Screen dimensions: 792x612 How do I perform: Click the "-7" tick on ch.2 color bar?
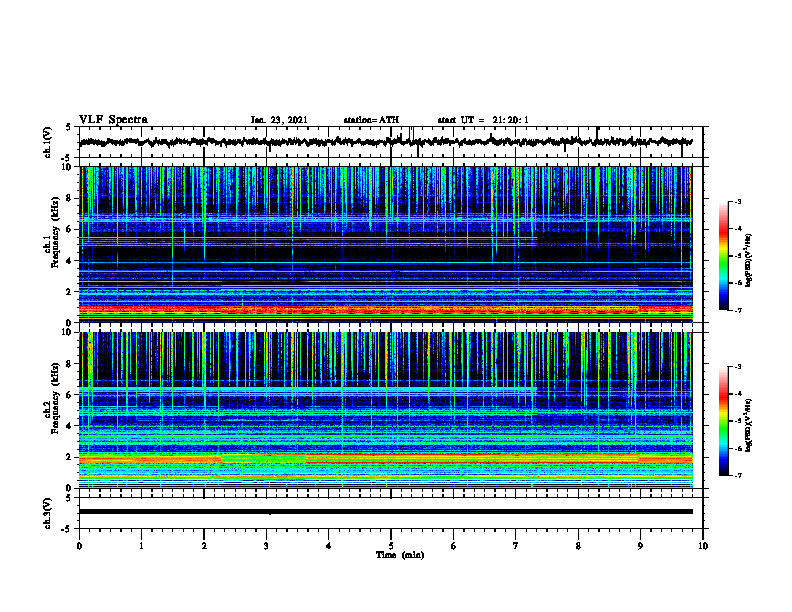[737, 476]
